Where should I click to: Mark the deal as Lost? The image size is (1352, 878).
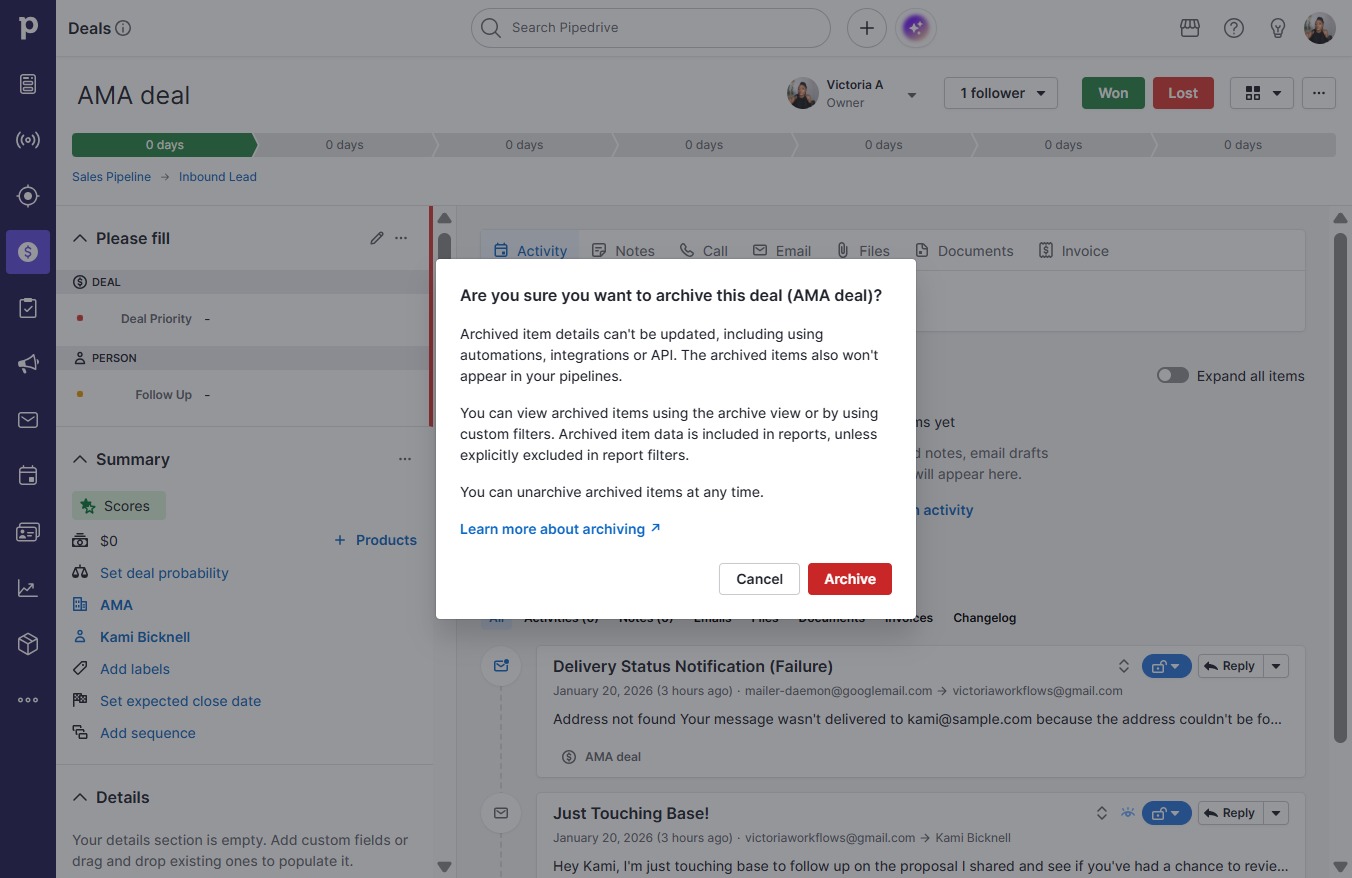click(x=1183, y=93)
